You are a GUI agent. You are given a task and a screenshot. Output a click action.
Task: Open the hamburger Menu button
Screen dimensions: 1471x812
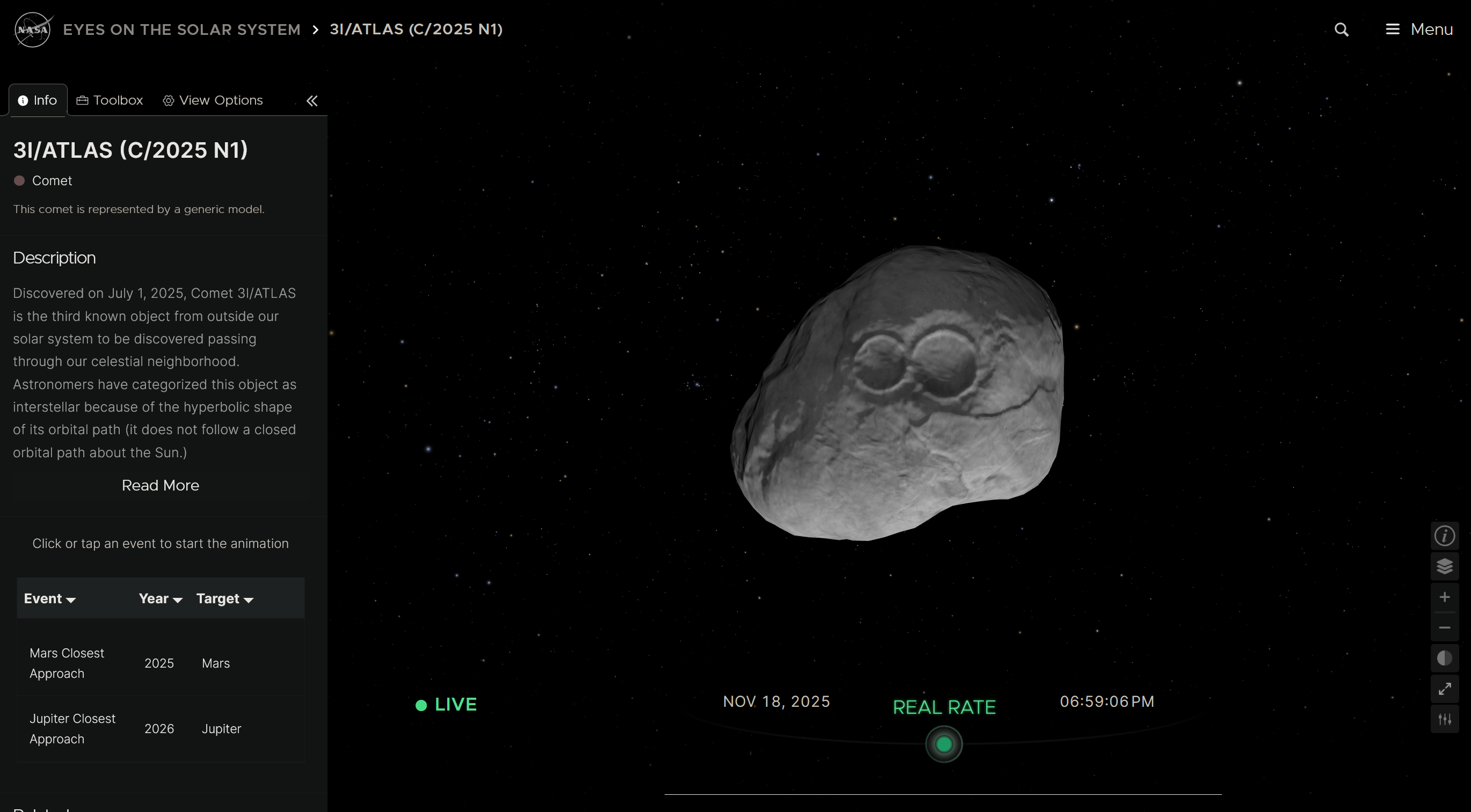click(1419, 30)
